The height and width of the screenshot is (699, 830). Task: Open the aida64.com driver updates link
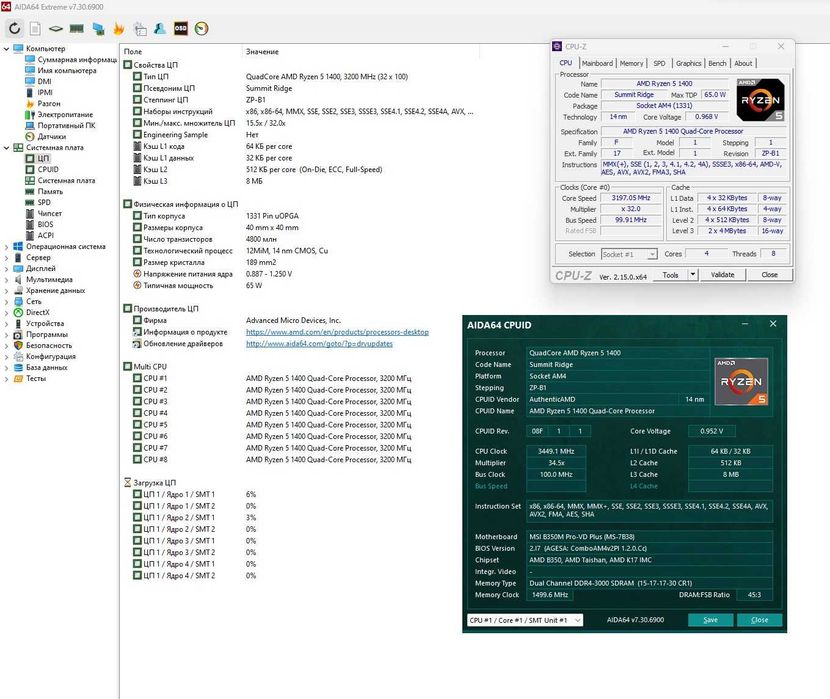pyautogui.click(x=319, y=343)
